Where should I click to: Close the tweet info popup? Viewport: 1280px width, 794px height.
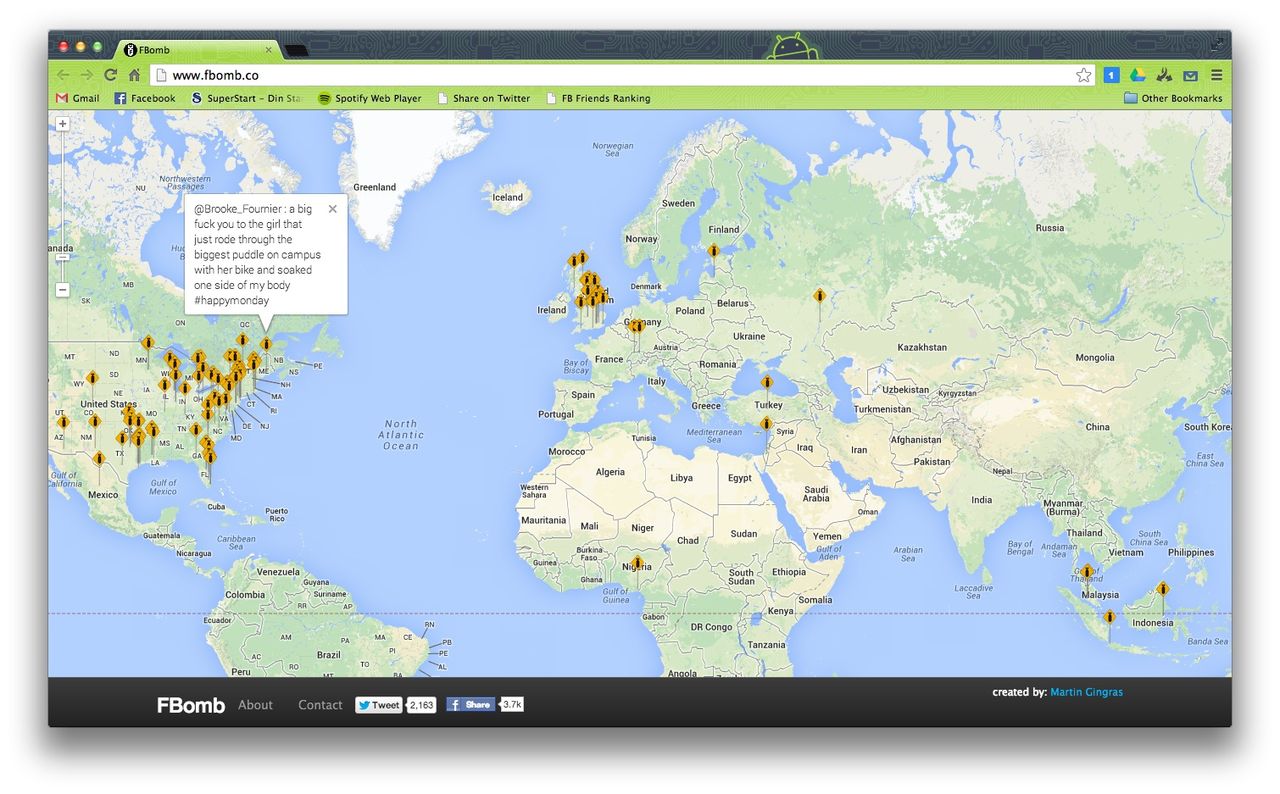click(332, 210)
